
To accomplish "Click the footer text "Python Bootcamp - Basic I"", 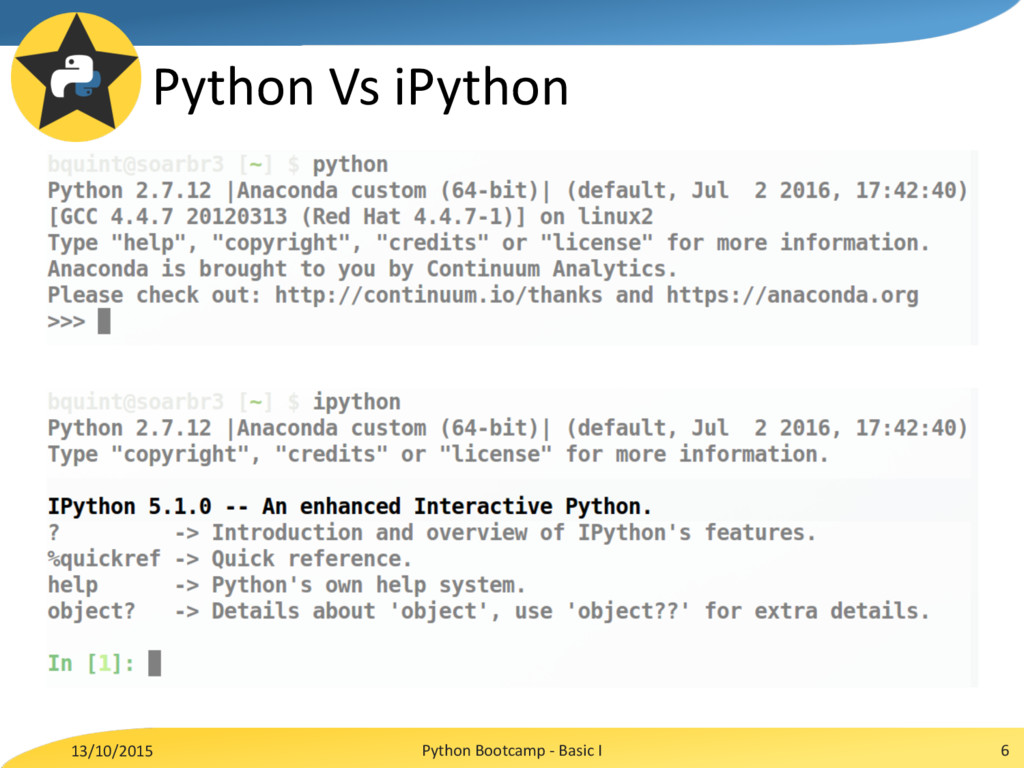I will pos(512,750).
